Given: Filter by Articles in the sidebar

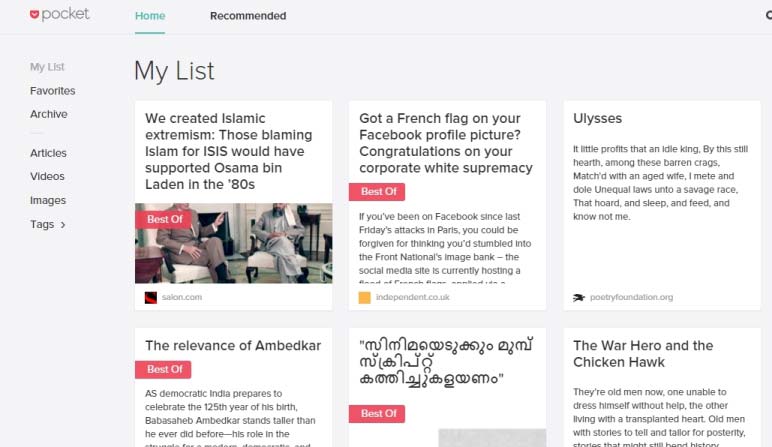Looking at the screenshot, I should (x=48, y=153).
